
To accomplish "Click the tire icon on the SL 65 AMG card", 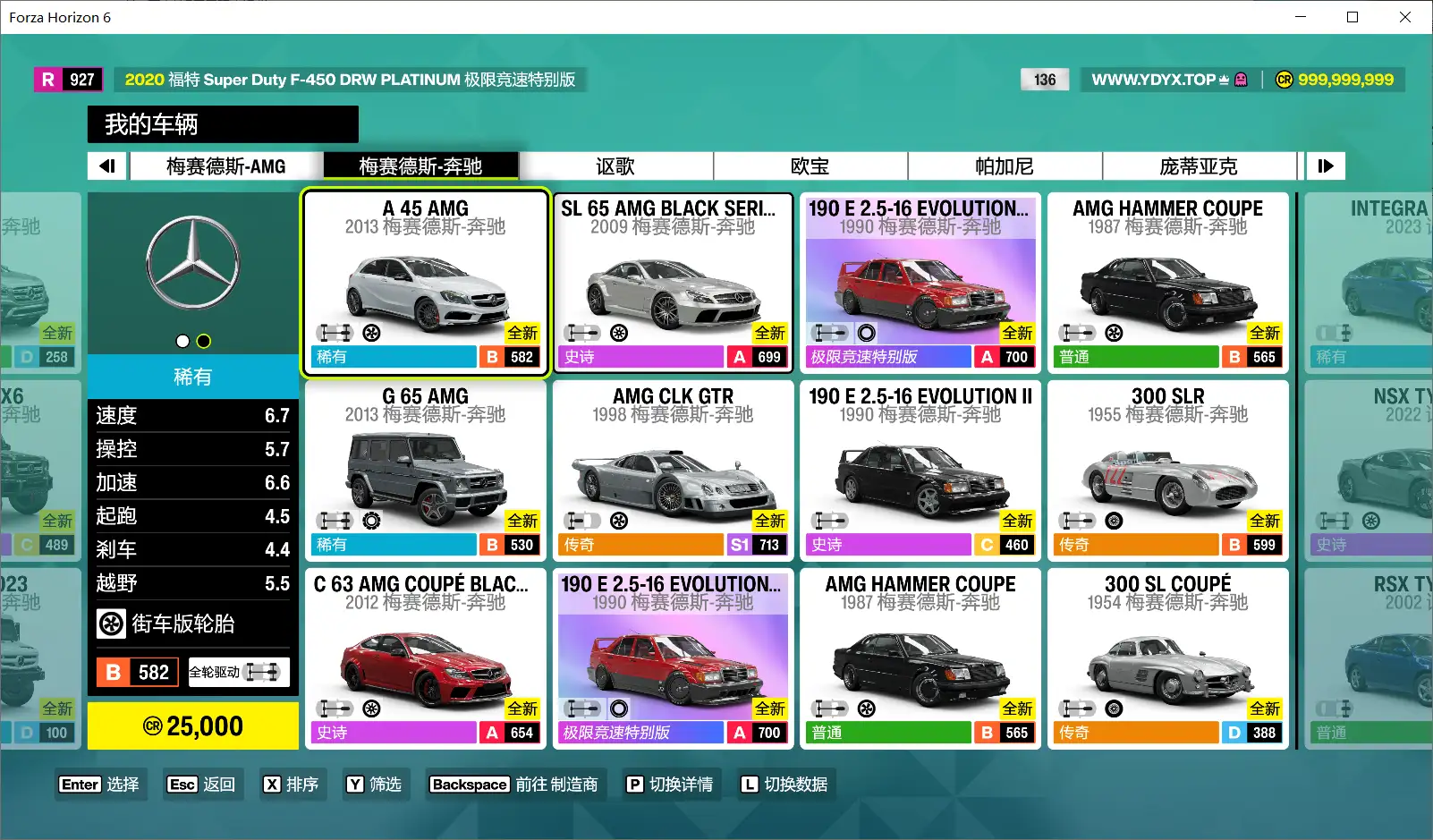I will (x=619, y=333).
